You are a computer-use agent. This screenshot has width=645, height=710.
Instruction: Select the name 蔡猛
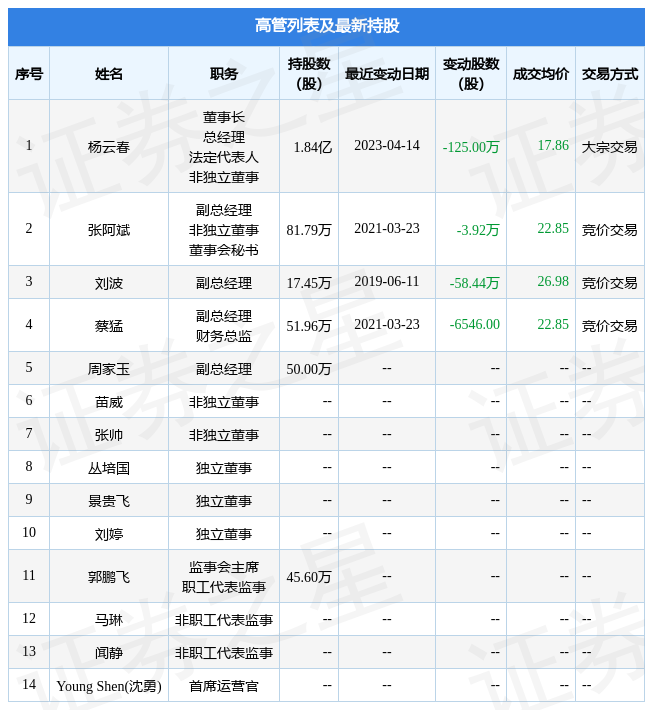pos(109,326)
